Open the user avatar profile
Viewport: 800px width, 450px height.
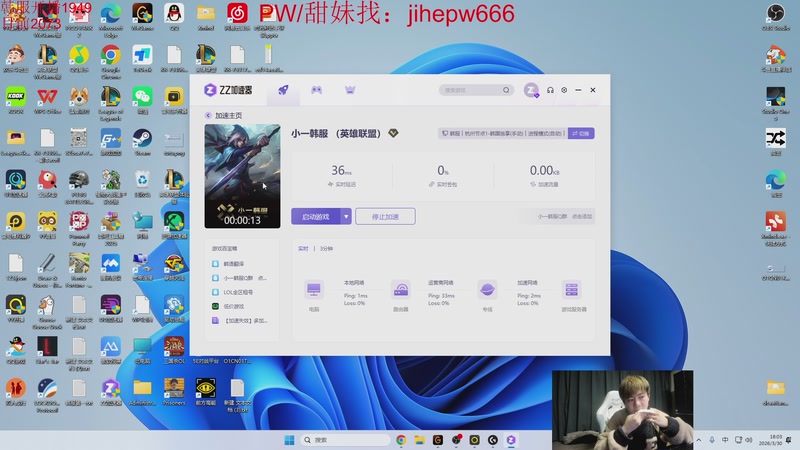pos(531,90)
